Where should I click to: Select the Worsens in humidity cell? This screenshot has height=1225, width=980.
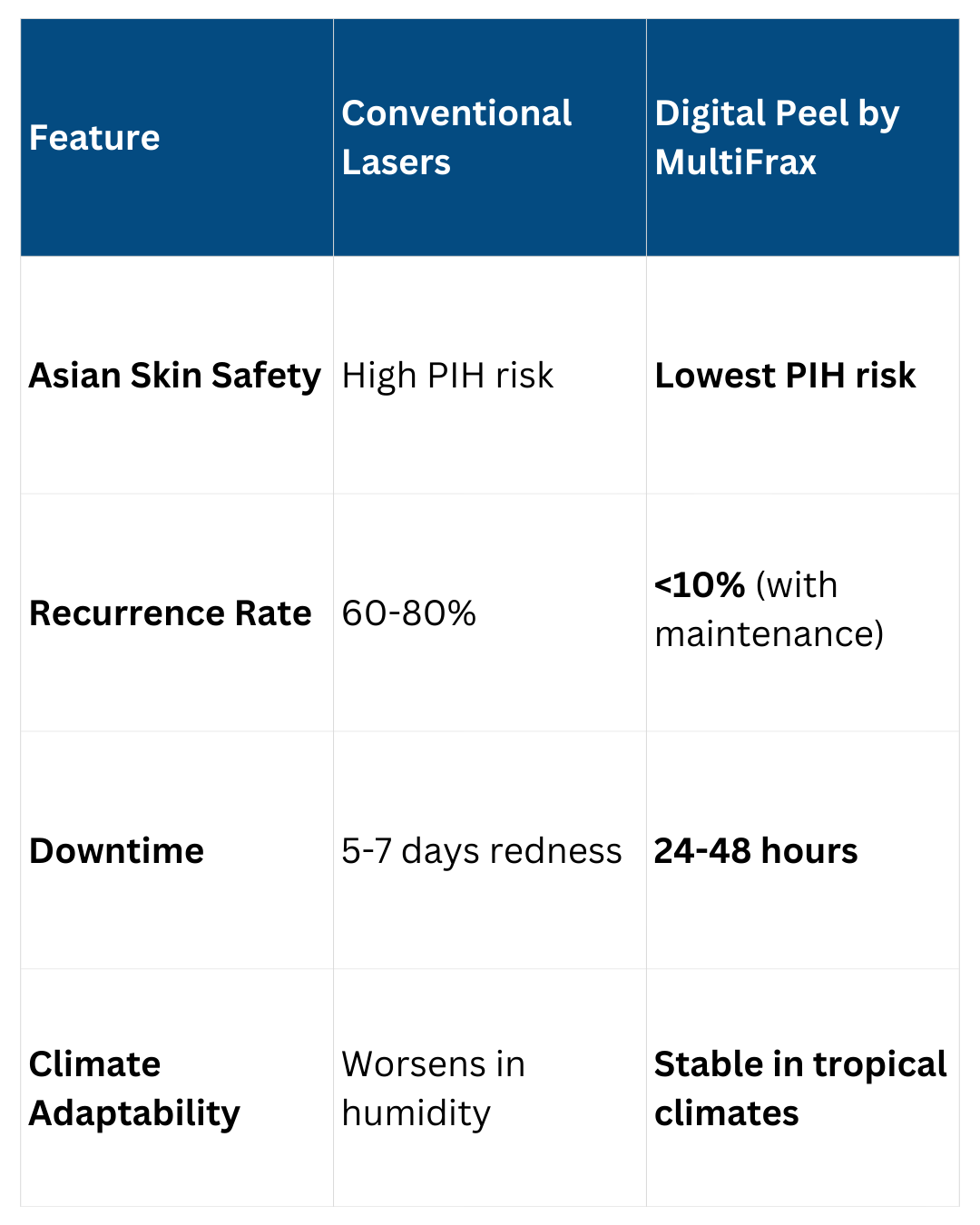[433, 1088]
